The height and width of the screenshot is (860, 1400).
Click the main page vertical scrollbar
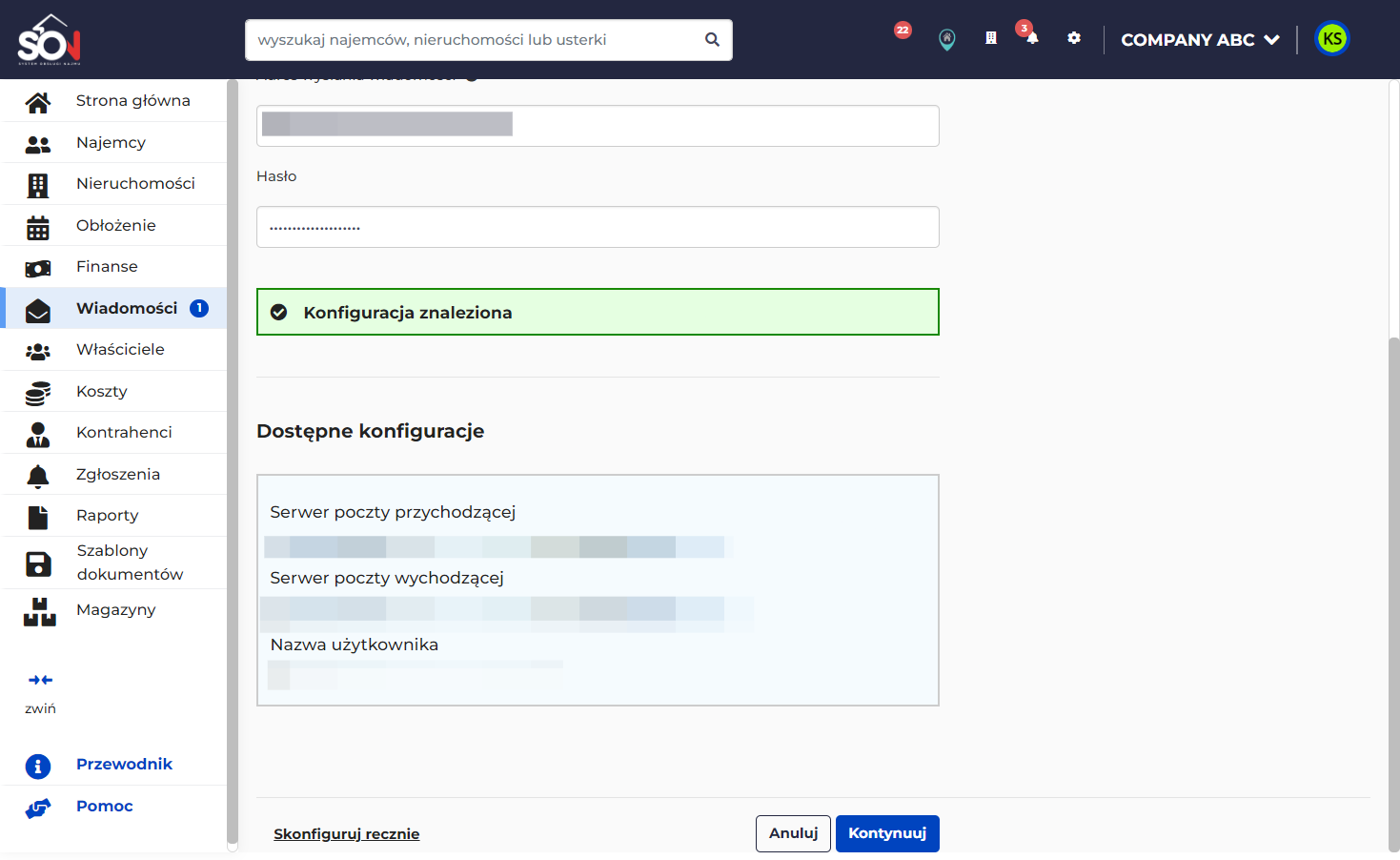[x=1394, y=591]
